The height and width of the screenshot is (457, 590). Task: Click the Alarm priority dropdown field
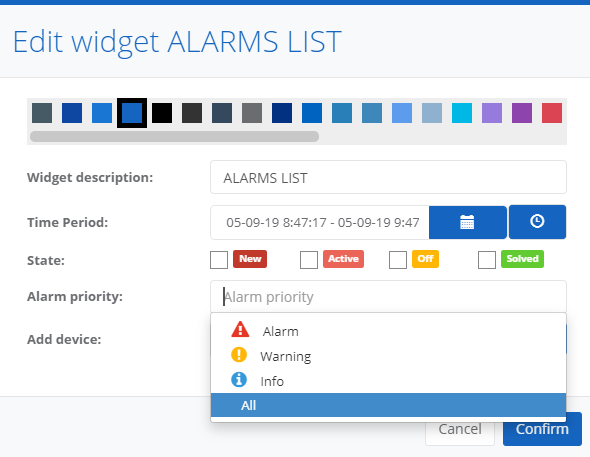coord(388,297)
